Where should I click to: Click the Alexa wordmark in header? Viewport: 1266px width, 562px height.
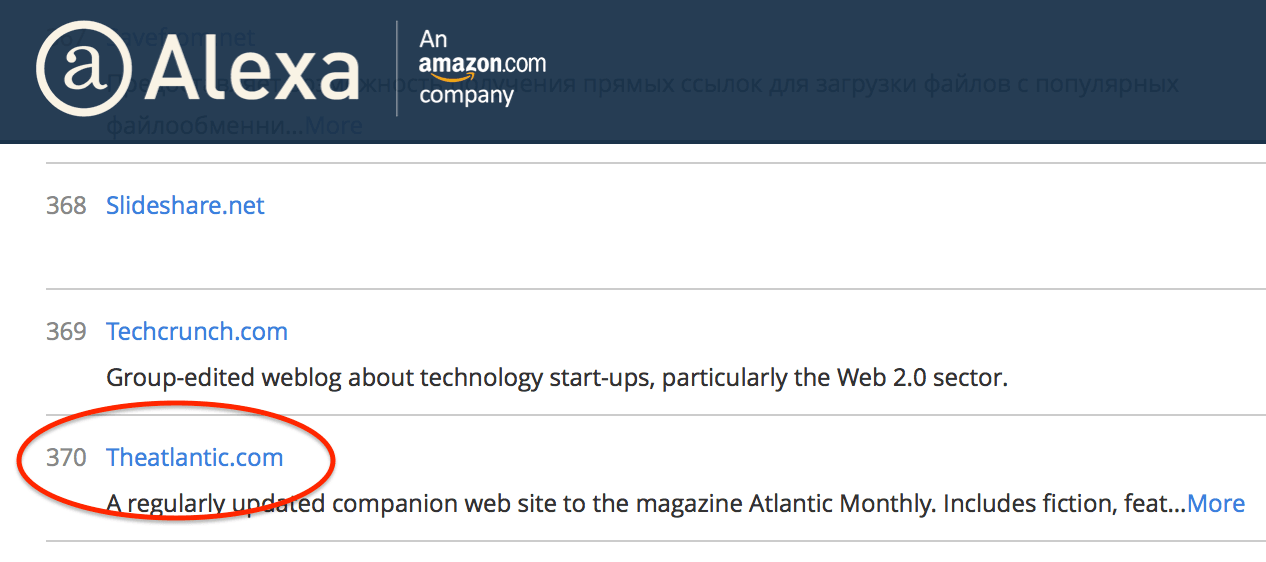coord(251,70)
